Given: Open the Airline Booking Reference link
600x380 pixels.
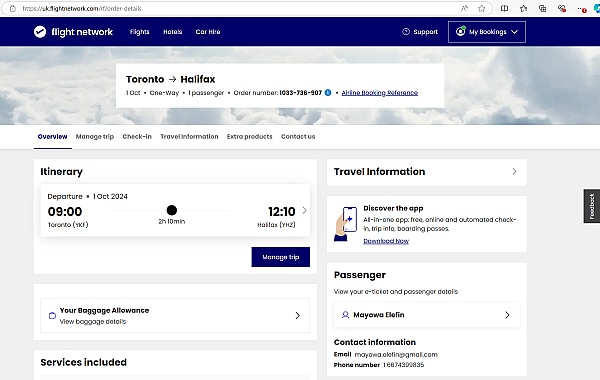Looking at the screenshot, I should tap(380, 93).
